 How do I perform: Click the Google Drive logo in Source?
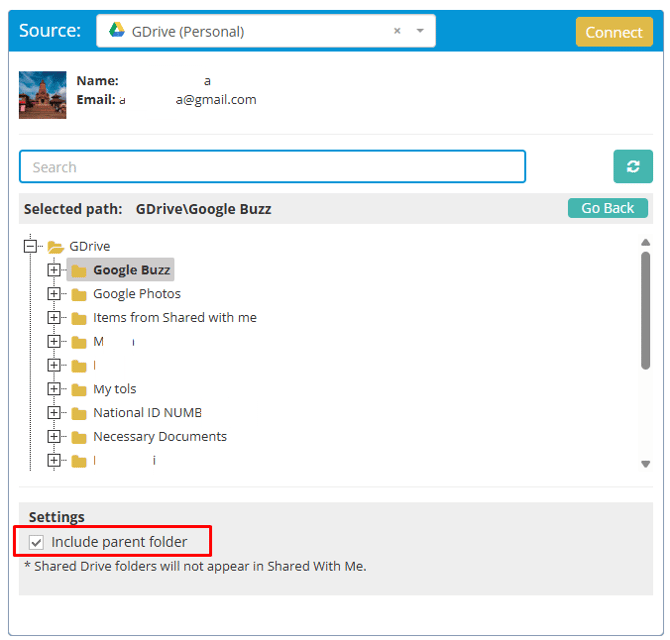117,31
